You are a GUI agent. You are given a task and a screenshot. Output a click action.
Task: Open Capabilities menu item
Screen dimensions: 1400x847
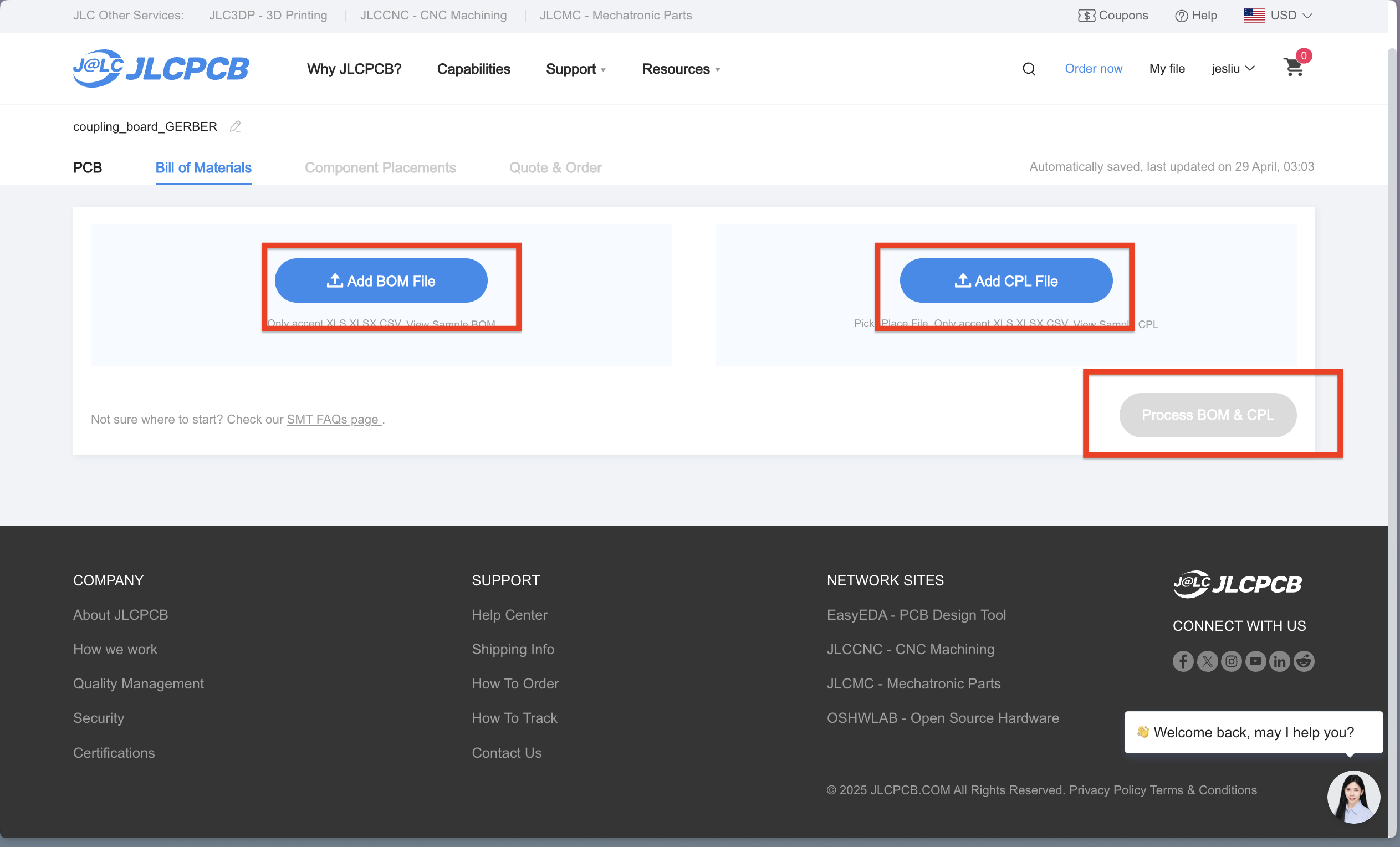[473, 69]
